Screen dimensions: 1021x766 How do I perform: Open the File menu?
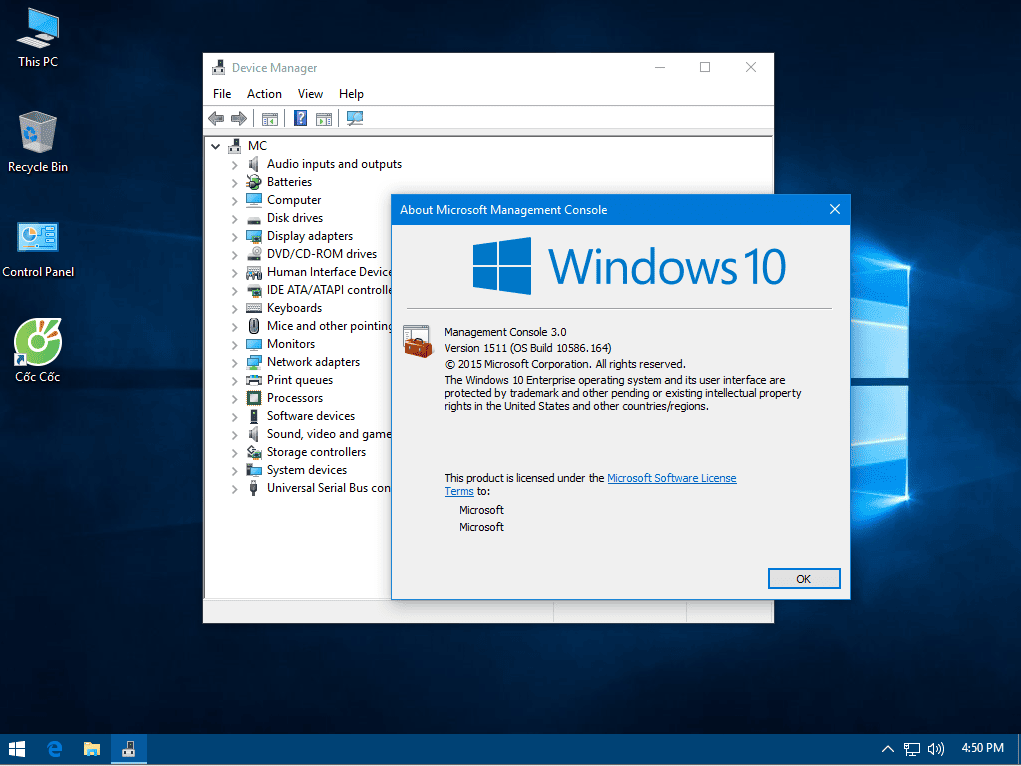click(222, 94)
